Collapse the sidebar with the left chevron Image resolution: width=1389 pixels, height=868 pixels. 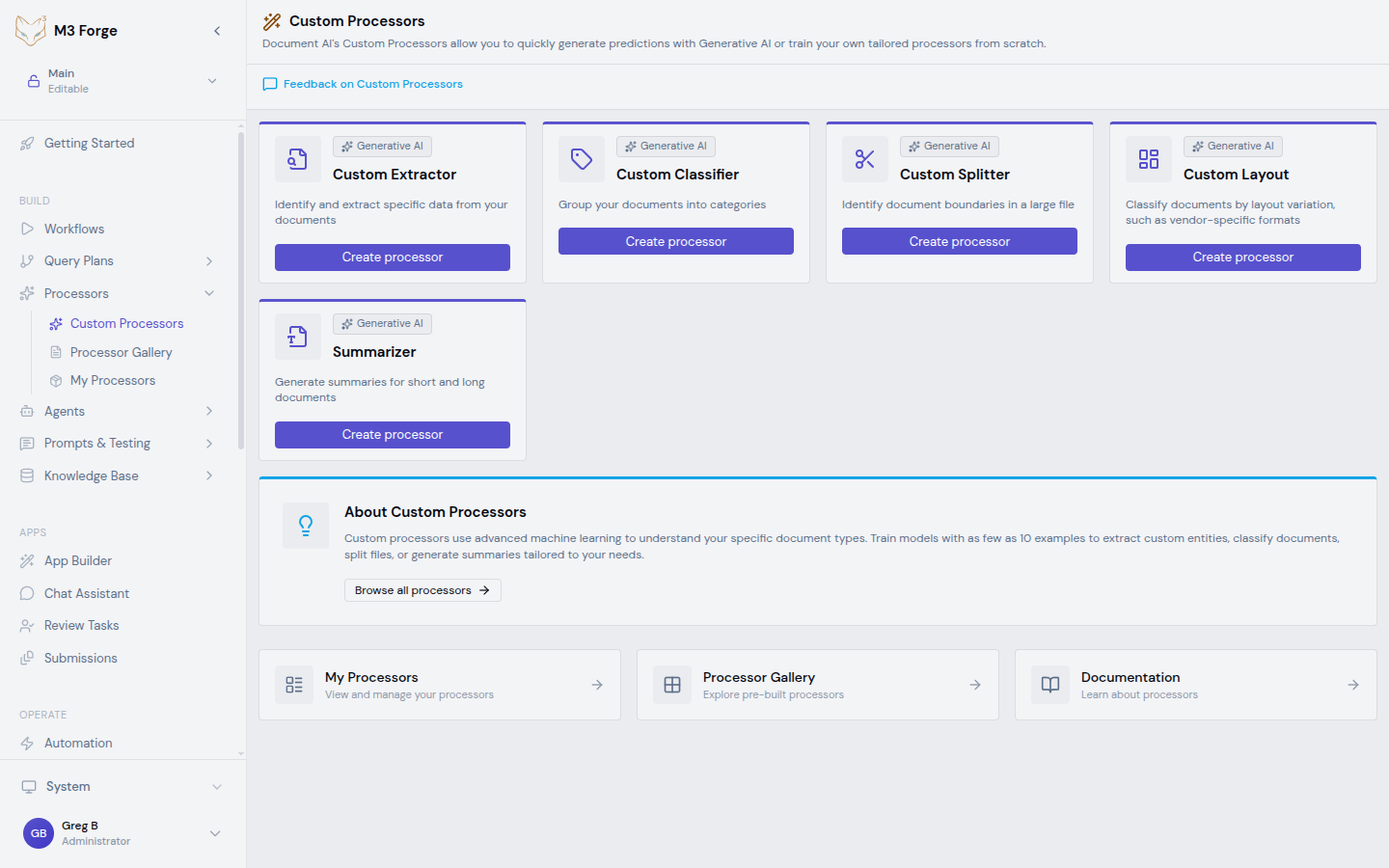coord(217,31)
